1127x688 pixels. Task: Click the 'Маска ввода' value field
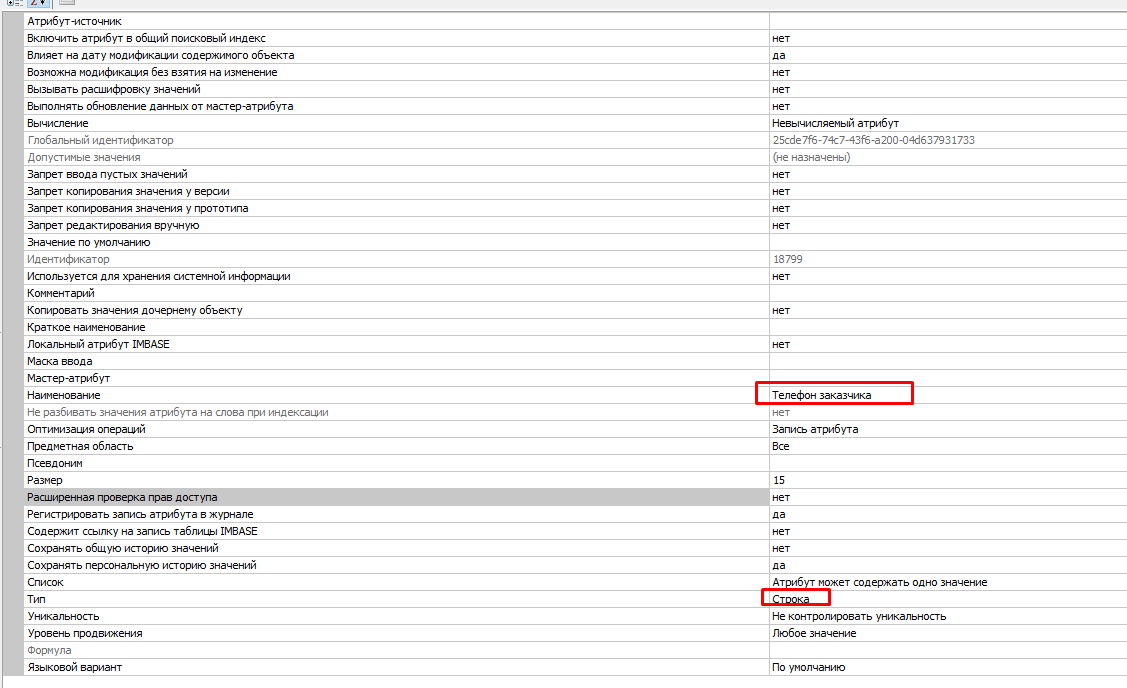tap(948, 362)
